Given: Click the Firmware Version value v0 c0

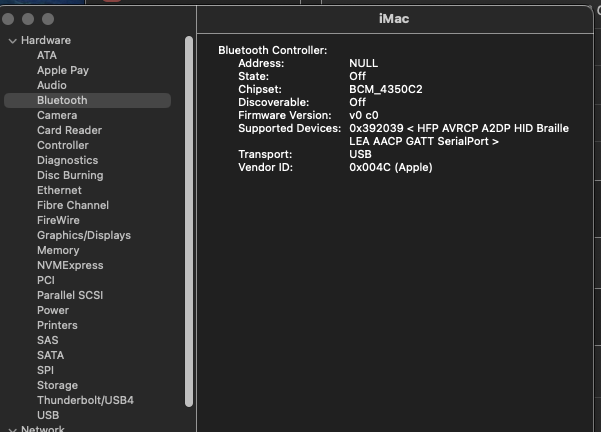Looking at the screenshot, I should [363, 115].
